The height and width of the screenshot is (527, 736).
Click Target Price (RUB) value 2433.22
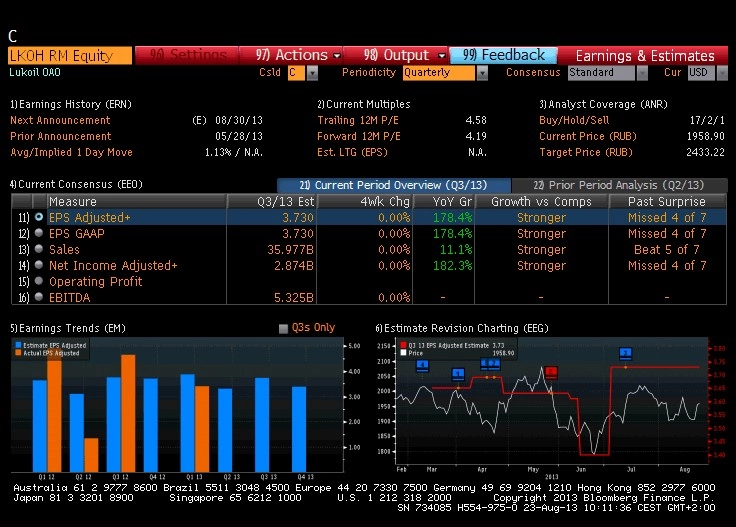coord(705,152)
